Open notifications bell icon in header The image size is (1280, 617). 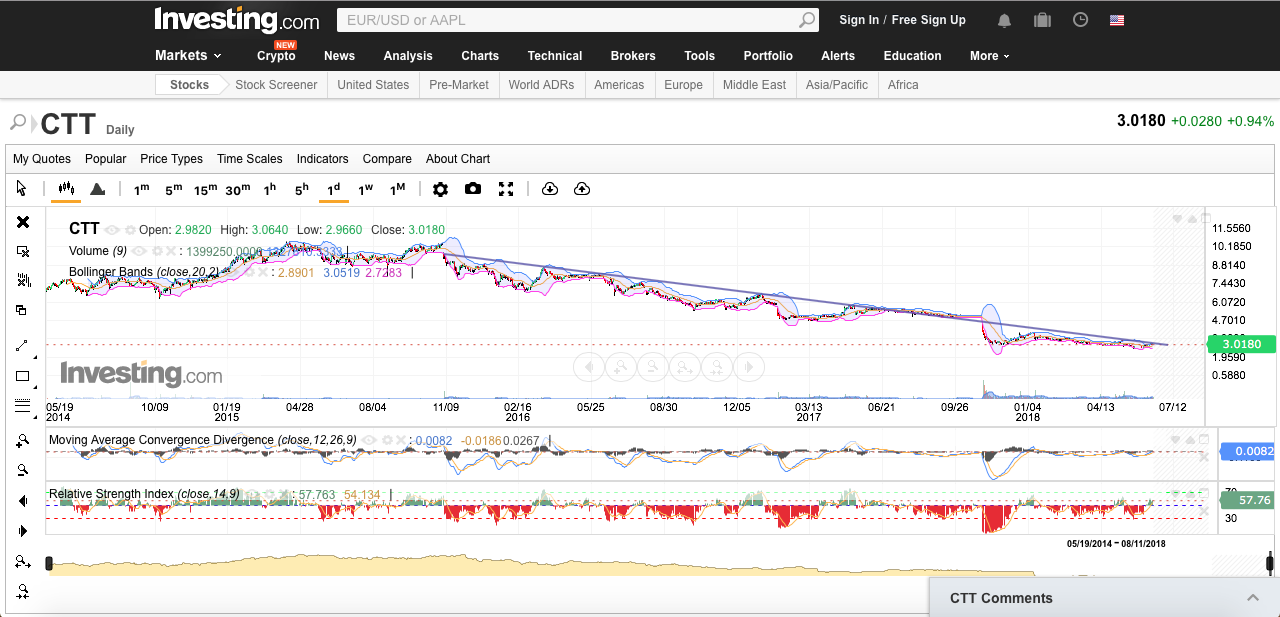tap(1004, 20)
